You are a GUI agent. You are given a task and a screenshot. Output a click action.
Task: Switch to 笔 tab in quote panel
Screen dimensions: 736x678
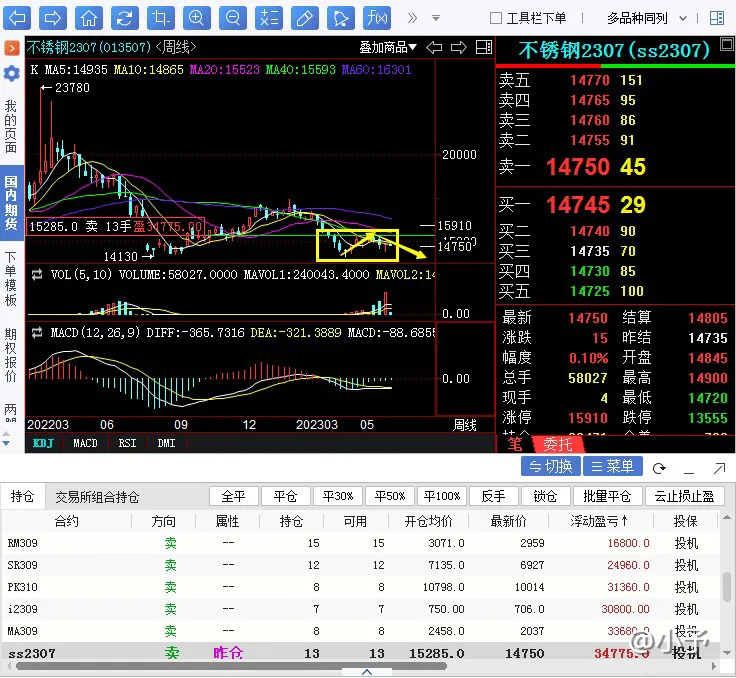point(515,444)
